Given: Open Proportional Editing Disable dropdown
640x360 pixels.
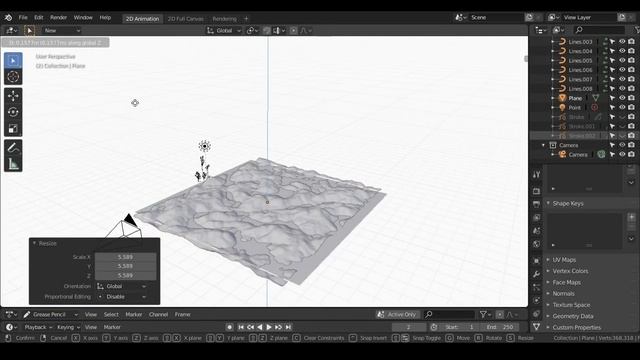Looking at the screenshot, I should click(x=122, y=297).
